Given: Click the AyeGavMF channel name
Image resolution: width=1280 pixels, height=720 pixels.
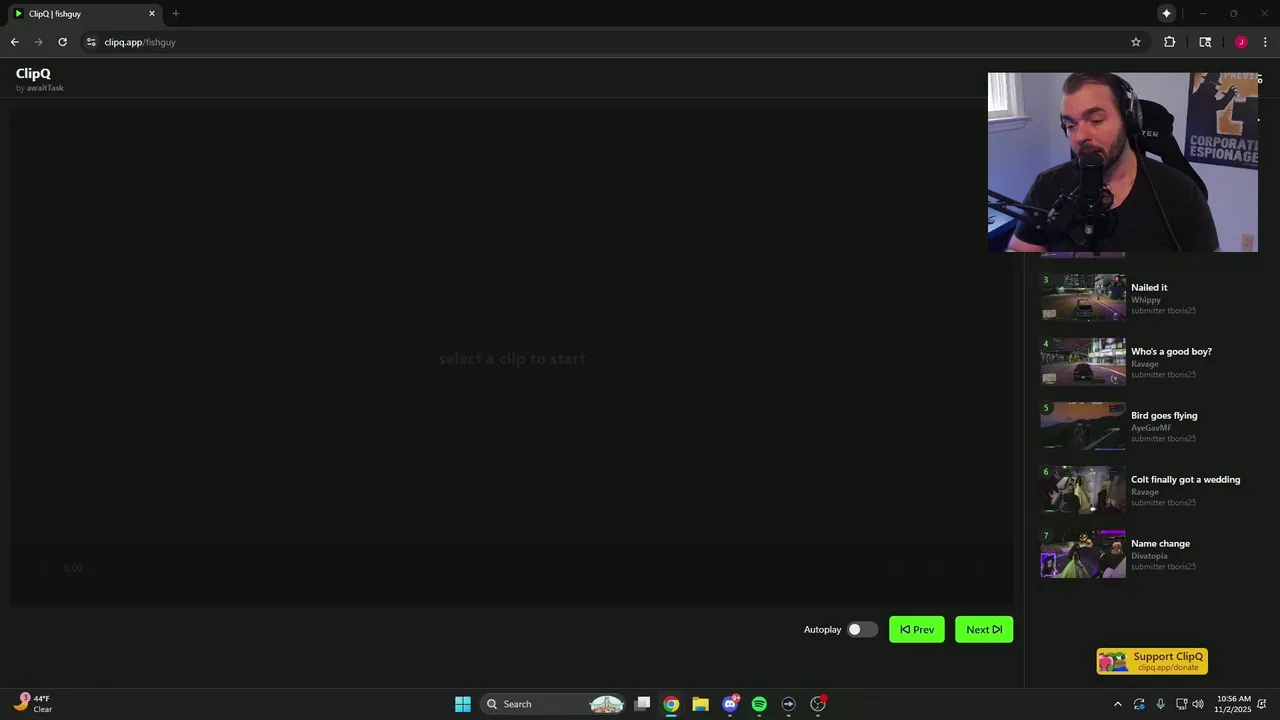Looking at the screenshot, I should [1151, 428].
